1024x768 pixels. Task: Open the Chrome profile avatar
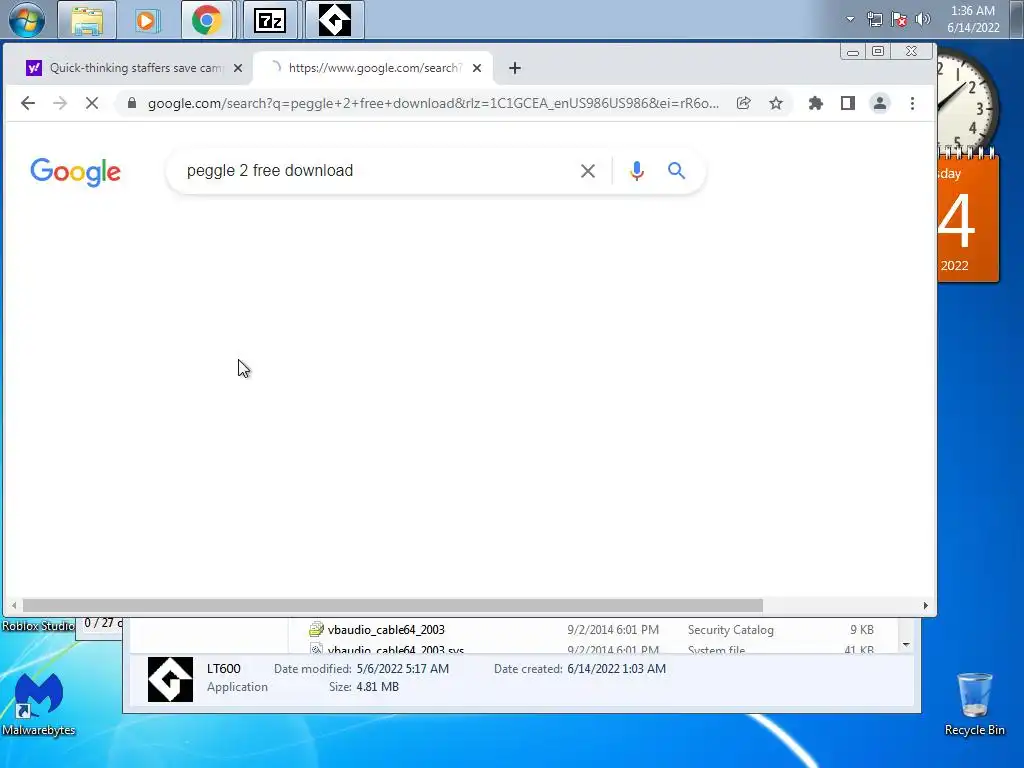pyautogui.click(x=880, y=103)
